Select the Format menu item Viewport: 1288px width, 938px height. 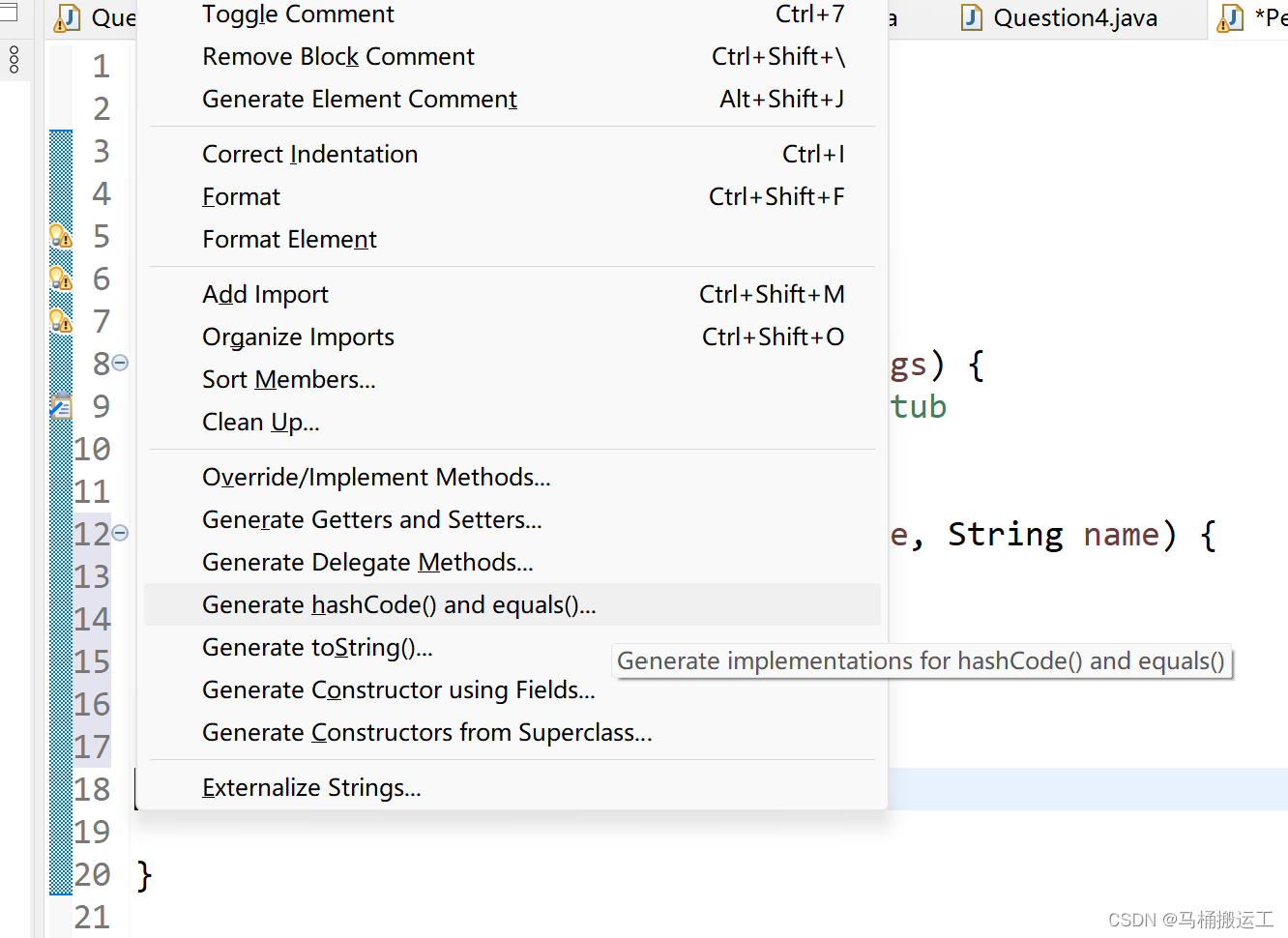tap(512, 197)
